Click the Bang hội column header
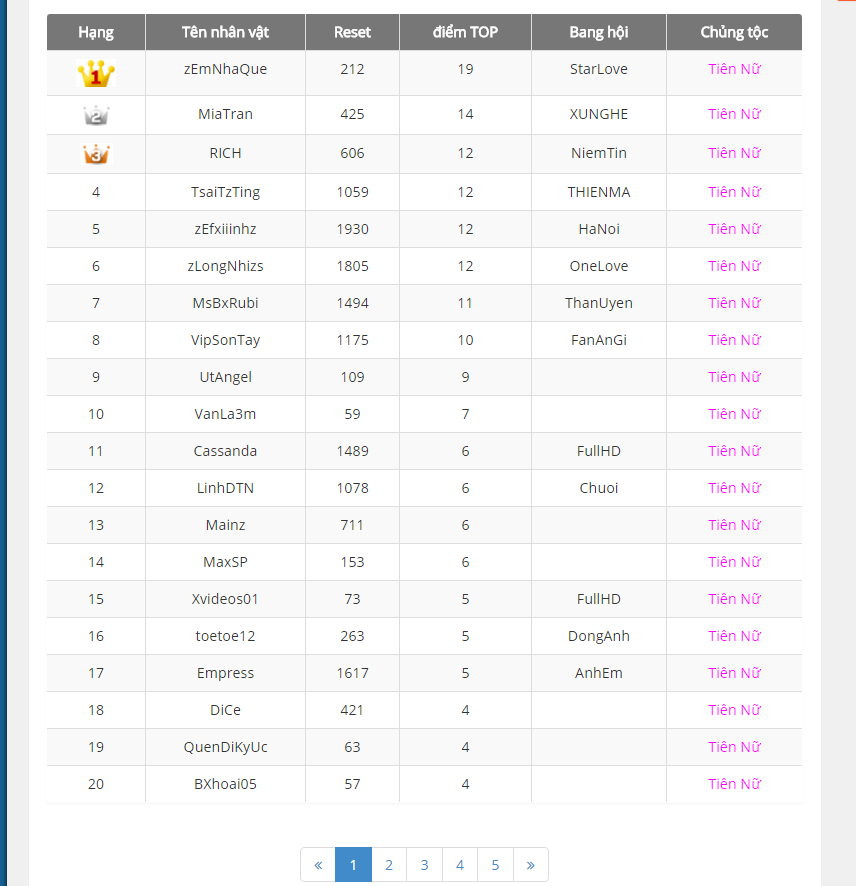 598,32
